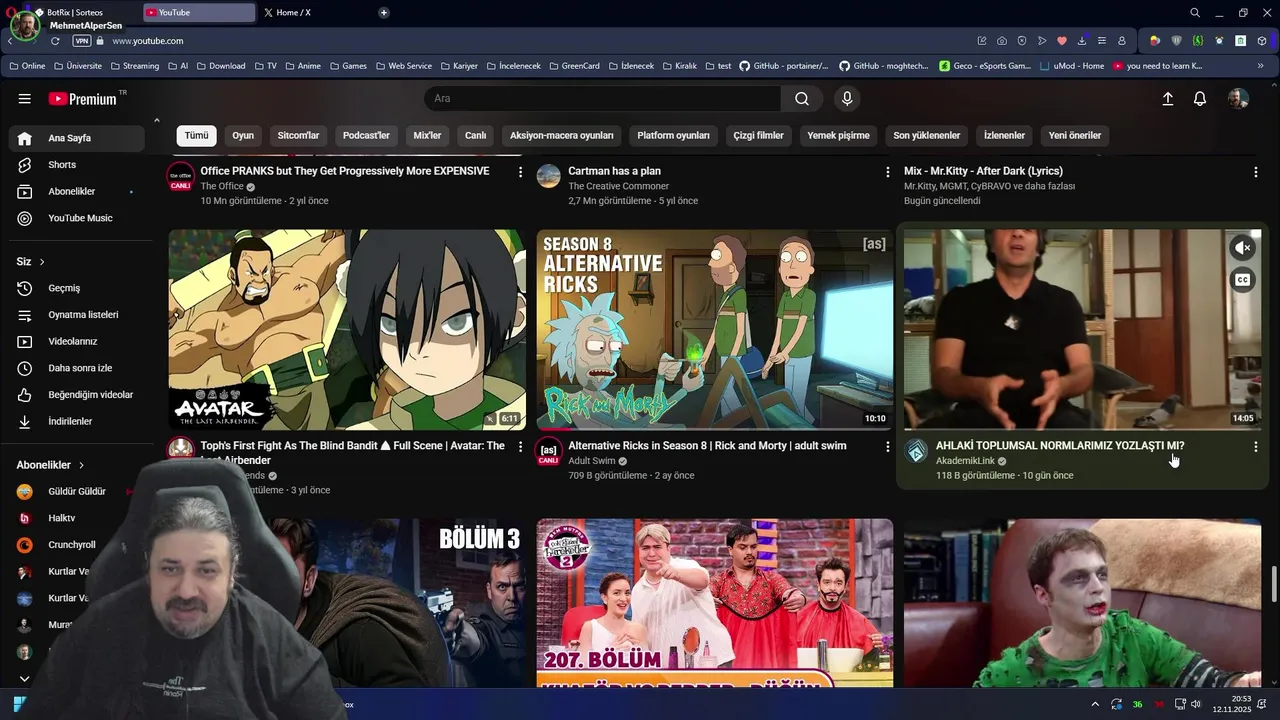
Task: Open browser snapshot camera icon
Action: tap(1002, 41)
